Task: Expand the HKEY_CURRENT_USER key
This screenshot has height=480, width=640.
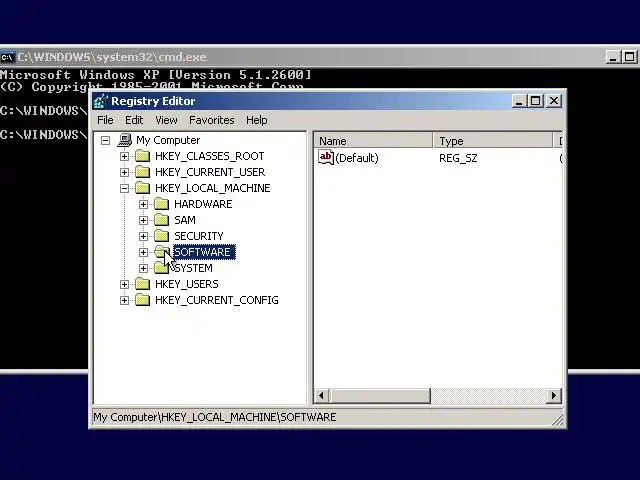Action: click(124, 172)
